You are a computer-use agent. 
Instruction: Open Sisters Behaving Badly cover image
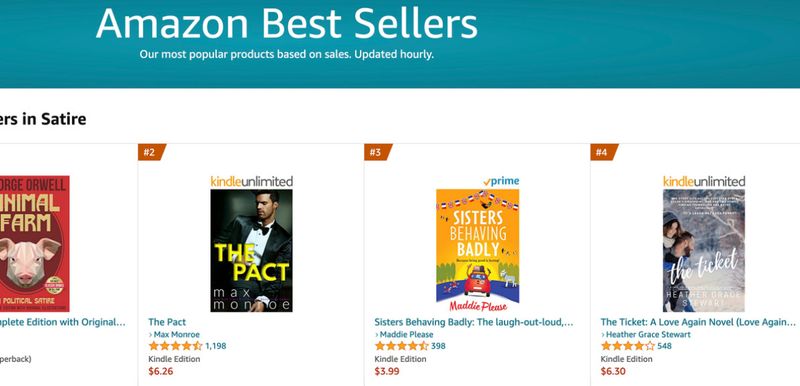pos(478,250)
